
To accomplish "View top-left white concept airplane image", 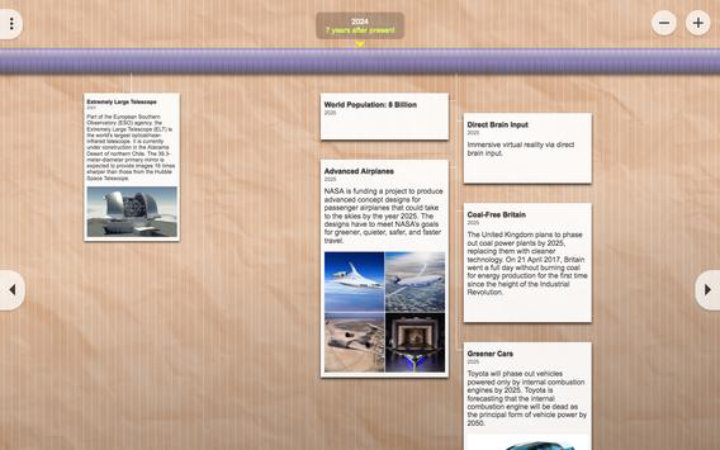I will click(x=354, y=281).
